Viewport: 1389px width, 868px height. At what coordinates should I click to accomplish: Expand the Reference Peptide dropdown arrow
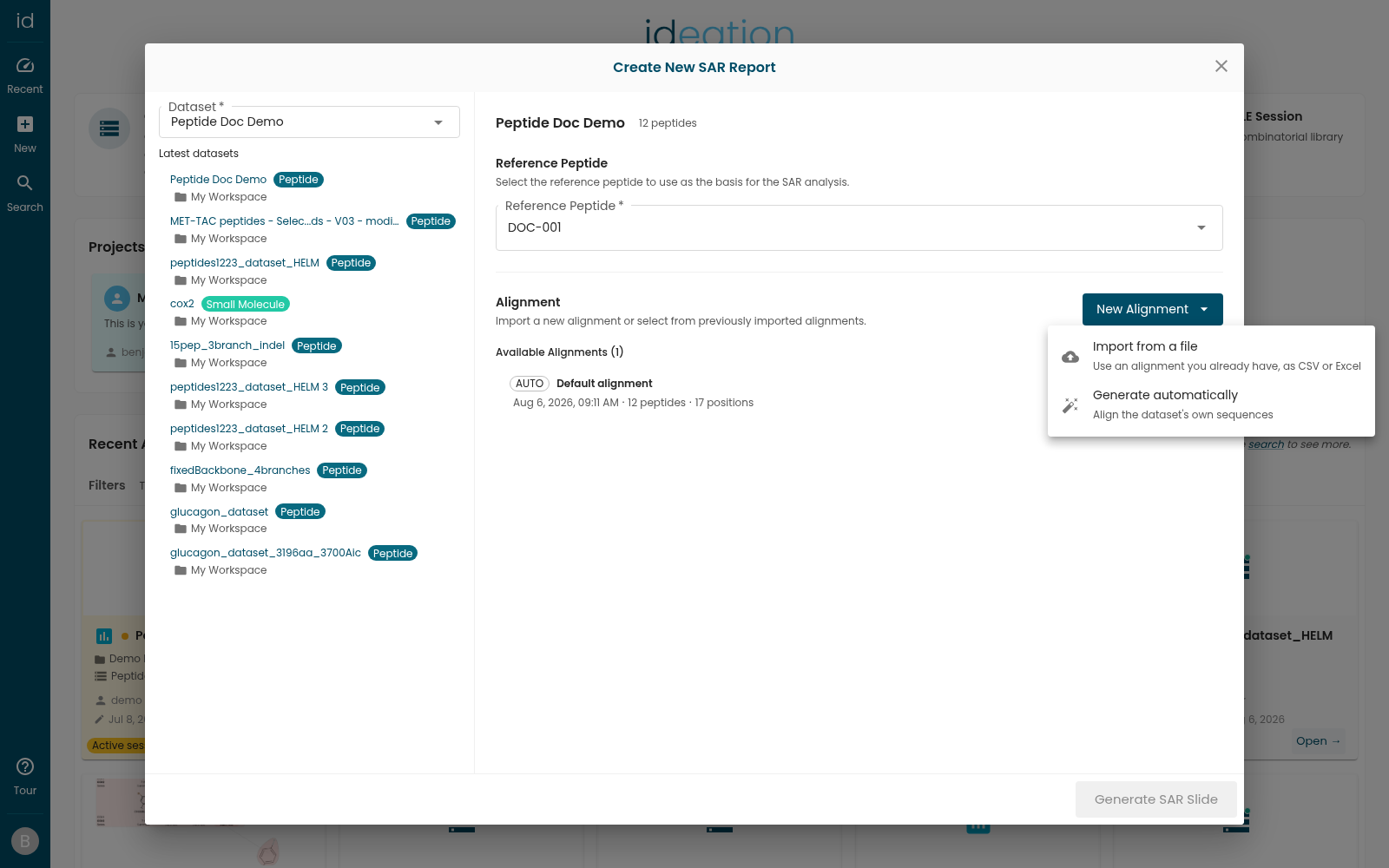click(1201, 227)
